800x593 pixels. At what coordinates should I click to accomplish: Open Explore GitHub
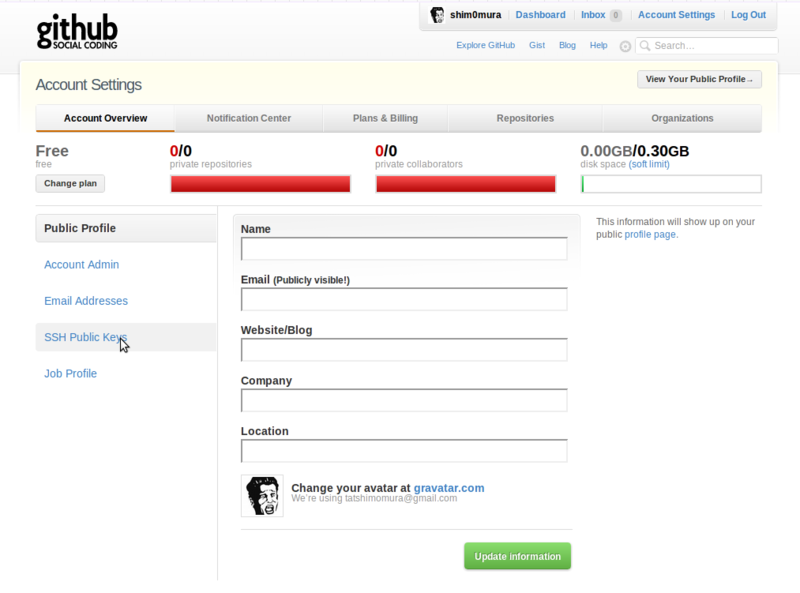tap(486, 45)
